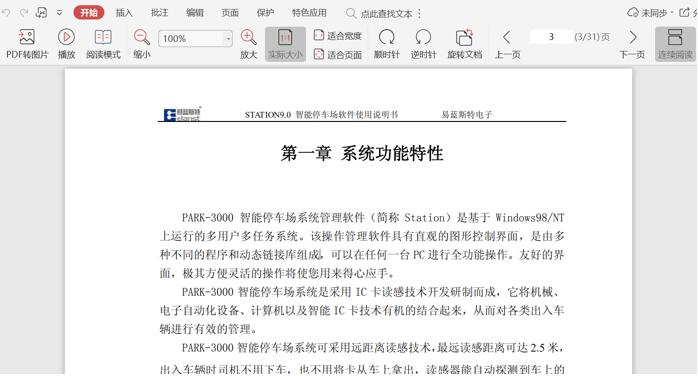Switch to the 插入 tab
Image resolution: width=698 pixels, height=376 pixels.
(124, 13)
